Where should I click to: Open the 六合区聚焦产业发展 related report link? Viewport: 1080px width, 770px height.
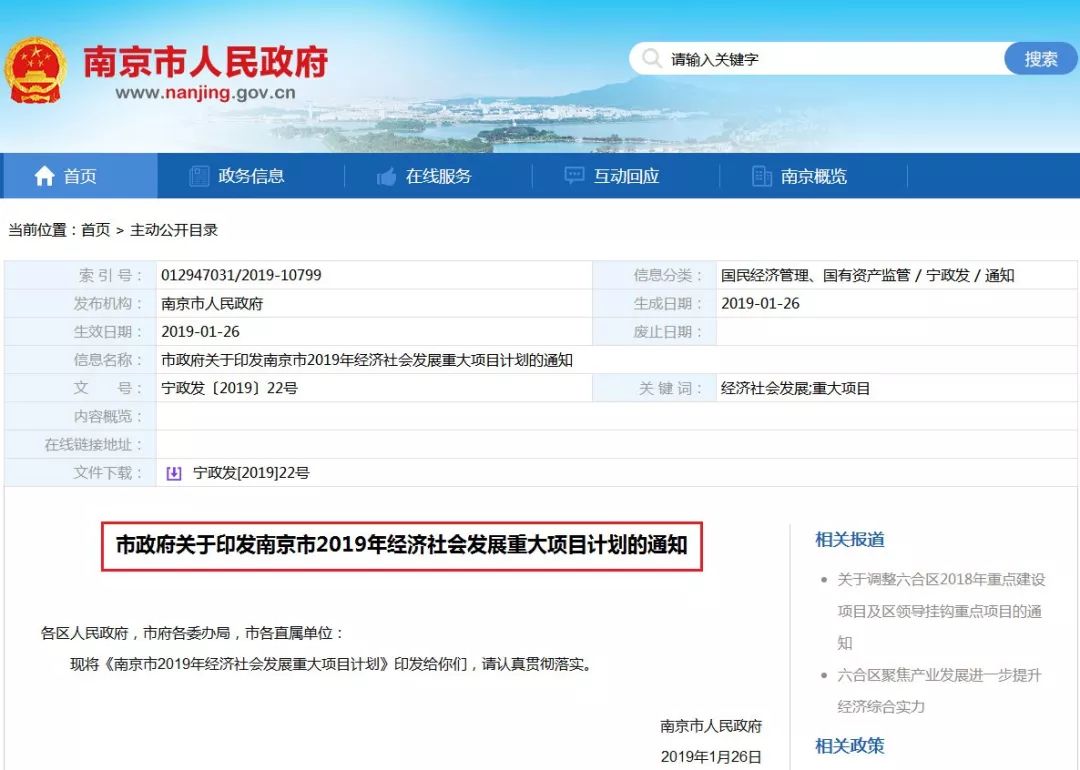point(938,689)
